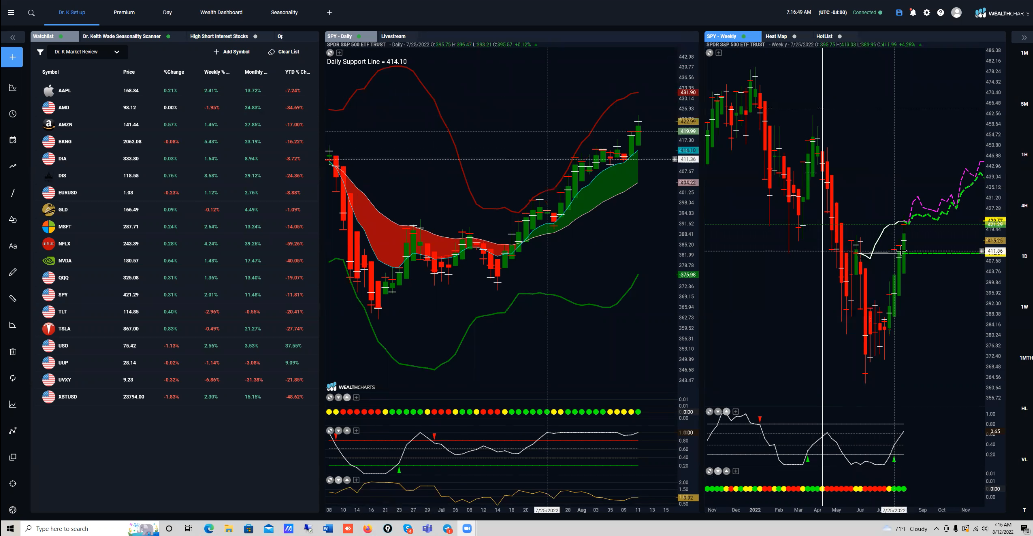Open the help question mark icon
Screen dimensions: 1033x536
point(940,13)
